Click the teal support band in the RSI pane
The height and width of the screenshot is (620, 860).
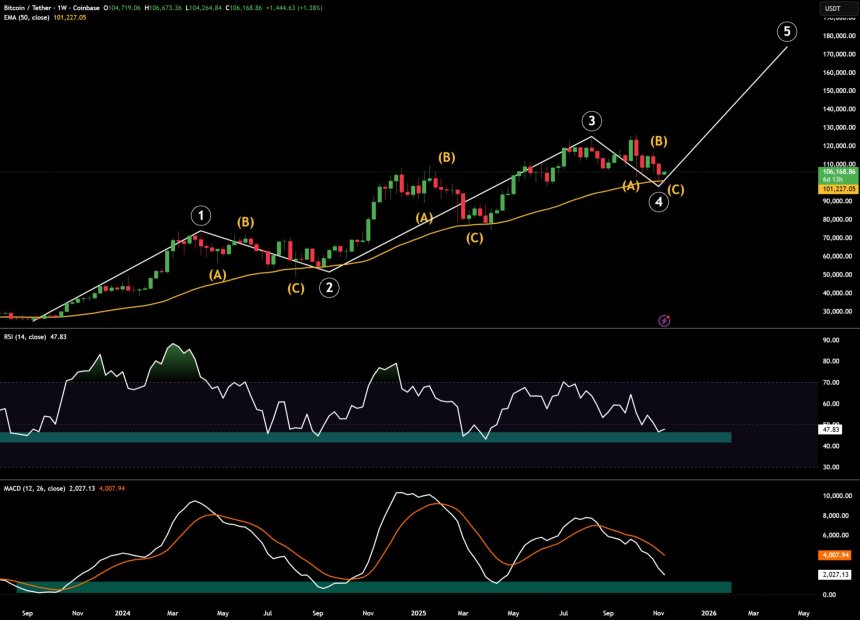(x=350, y=438)
